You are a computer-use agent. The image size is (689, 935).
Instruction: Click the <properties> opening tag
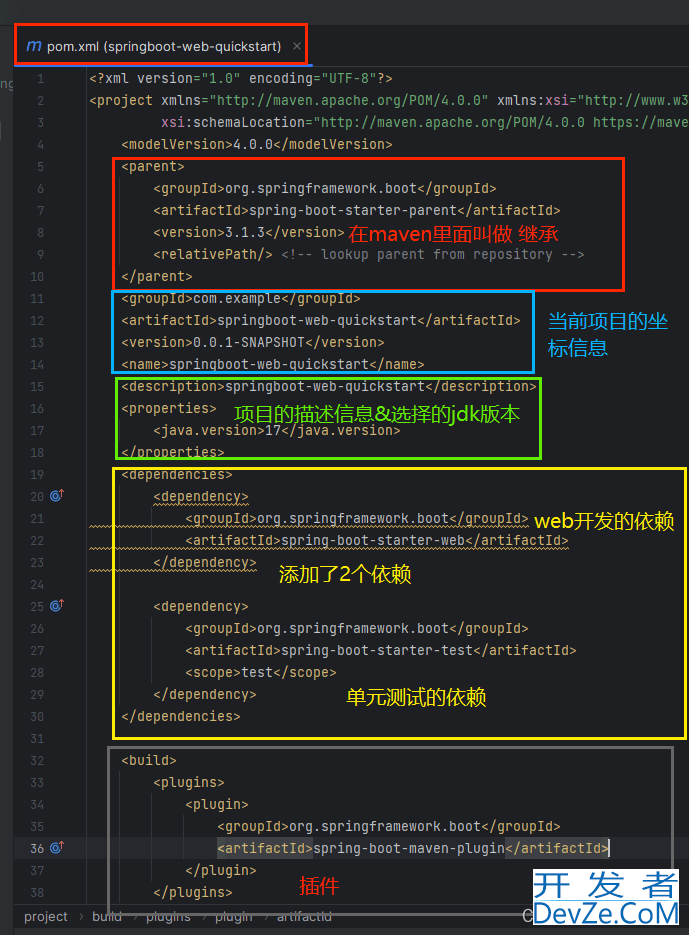point(169,408)
